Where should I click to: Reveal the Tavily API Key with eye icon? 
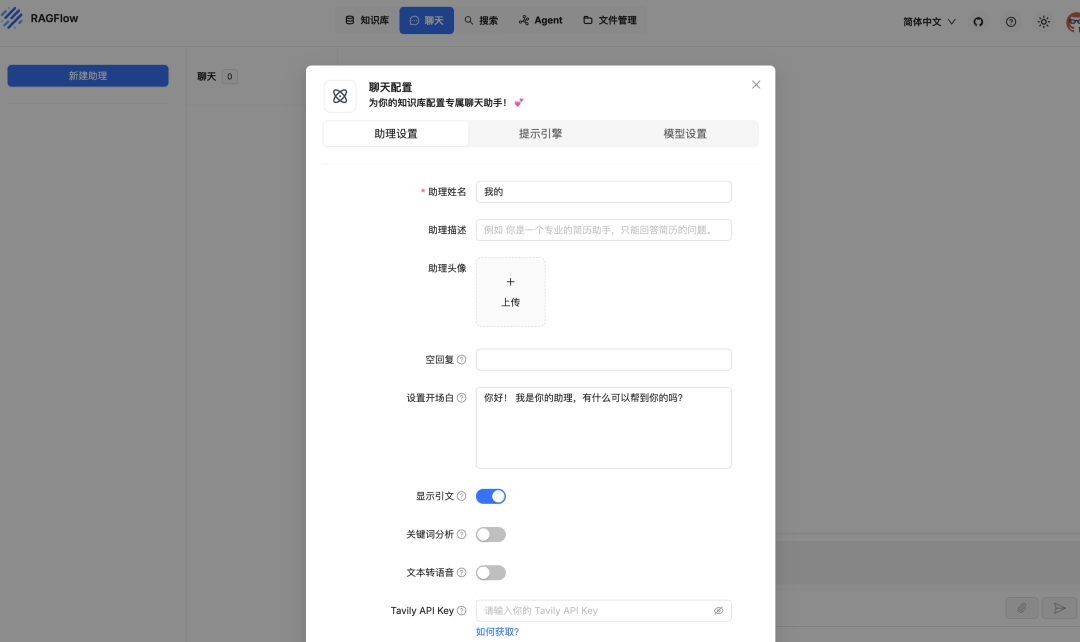coord(719,610)
